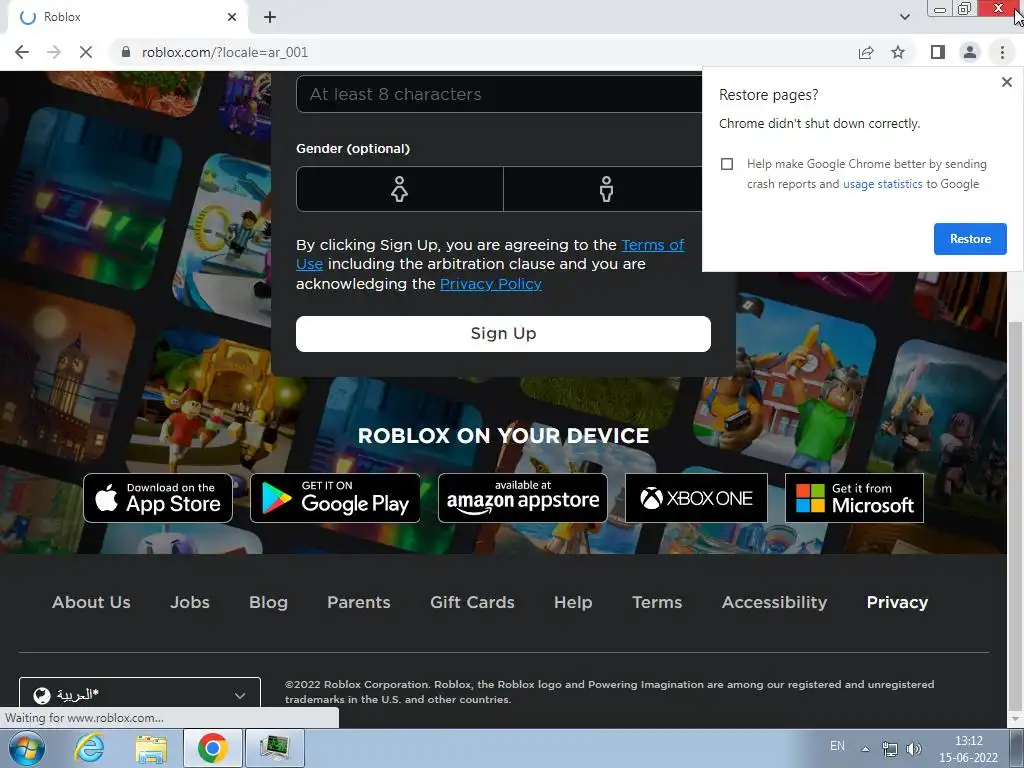
Task: Open the Jobs footer link
Action: [189, 602]
